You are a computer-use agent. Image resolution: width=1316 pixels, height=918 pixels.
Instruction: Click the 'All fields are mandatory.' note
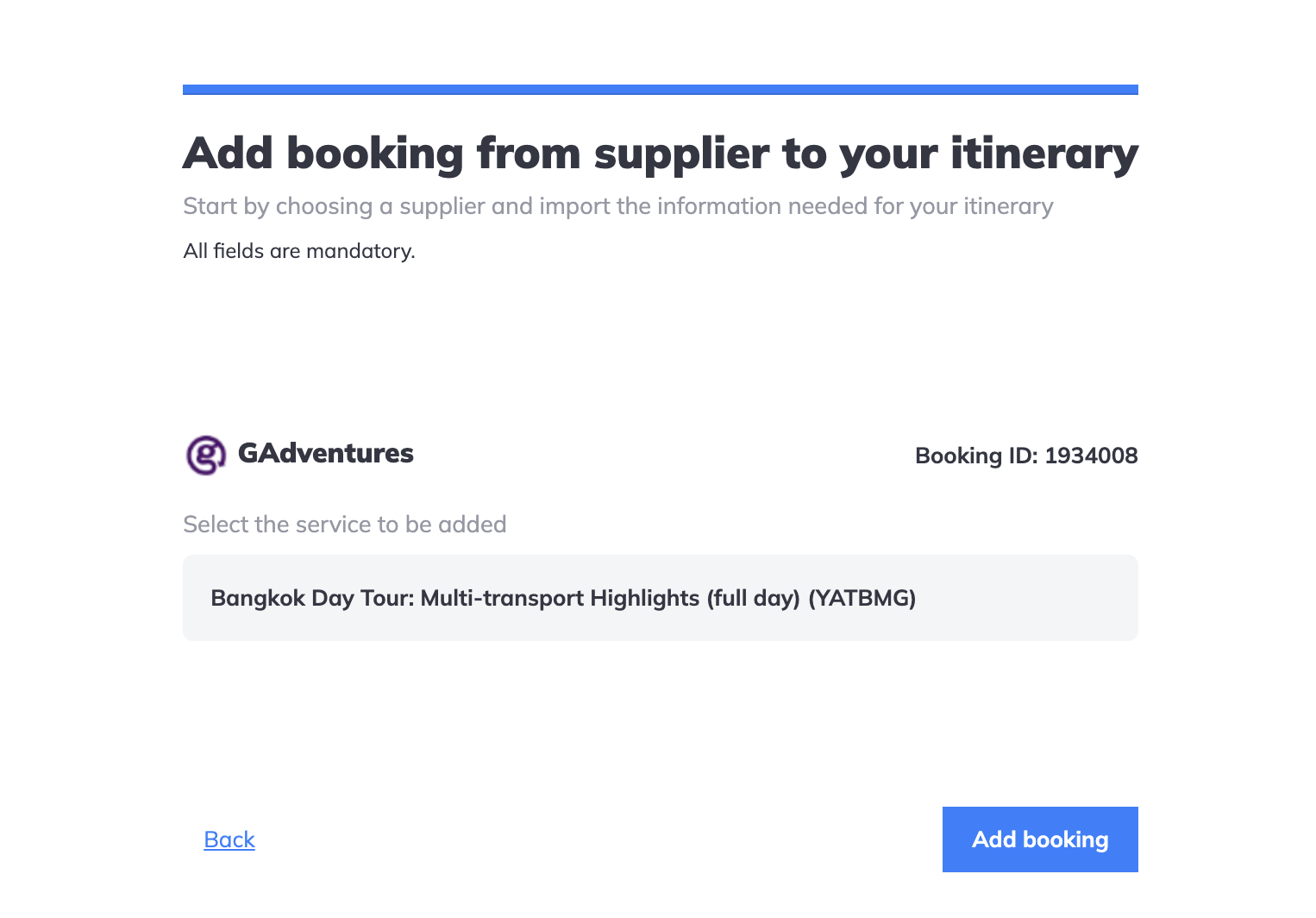[x=299, y=251]
